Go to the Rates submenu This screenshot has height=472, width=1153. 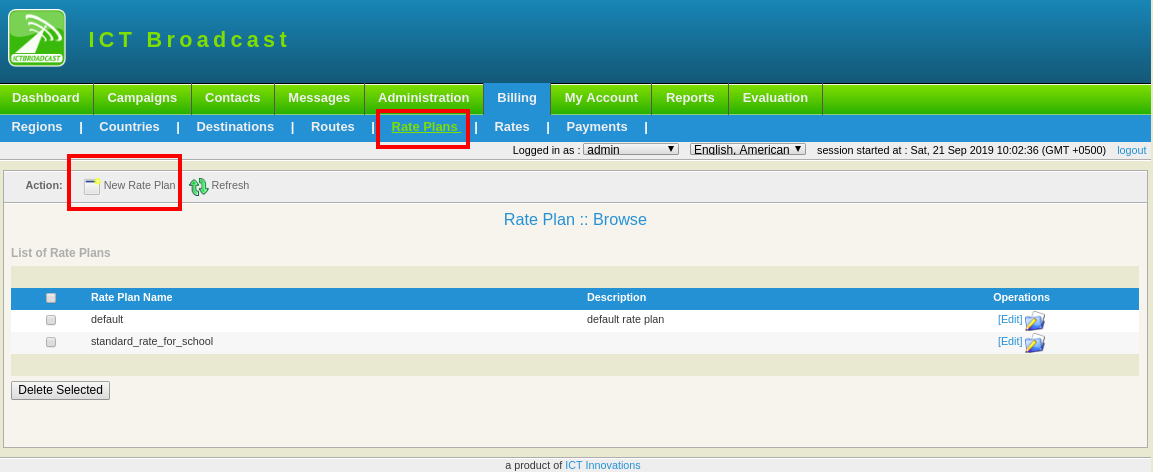(x=512, y=127)
